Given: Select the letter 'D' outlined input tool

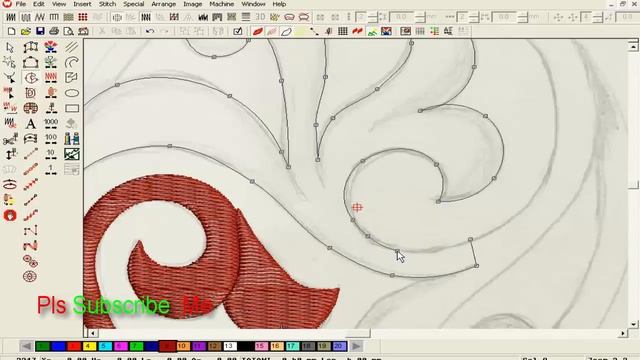Looking at the screenshot, I should 31,93.
